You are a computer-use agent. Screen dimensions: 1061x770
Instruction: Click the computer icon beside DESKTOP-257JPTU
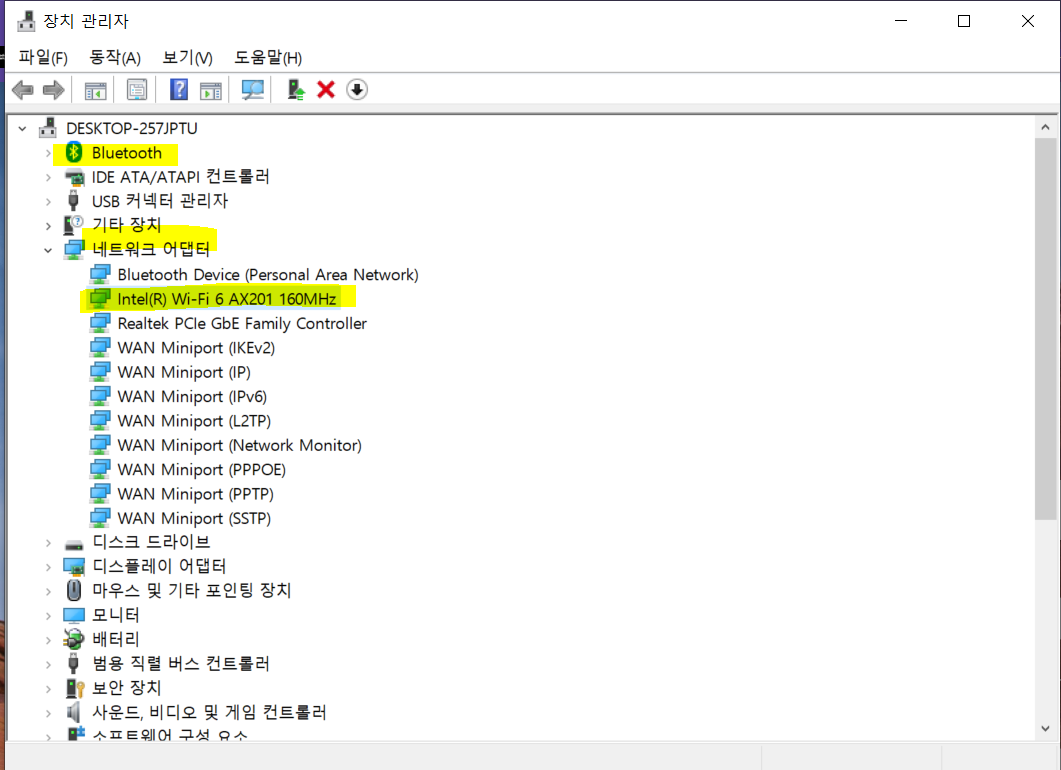47,128
